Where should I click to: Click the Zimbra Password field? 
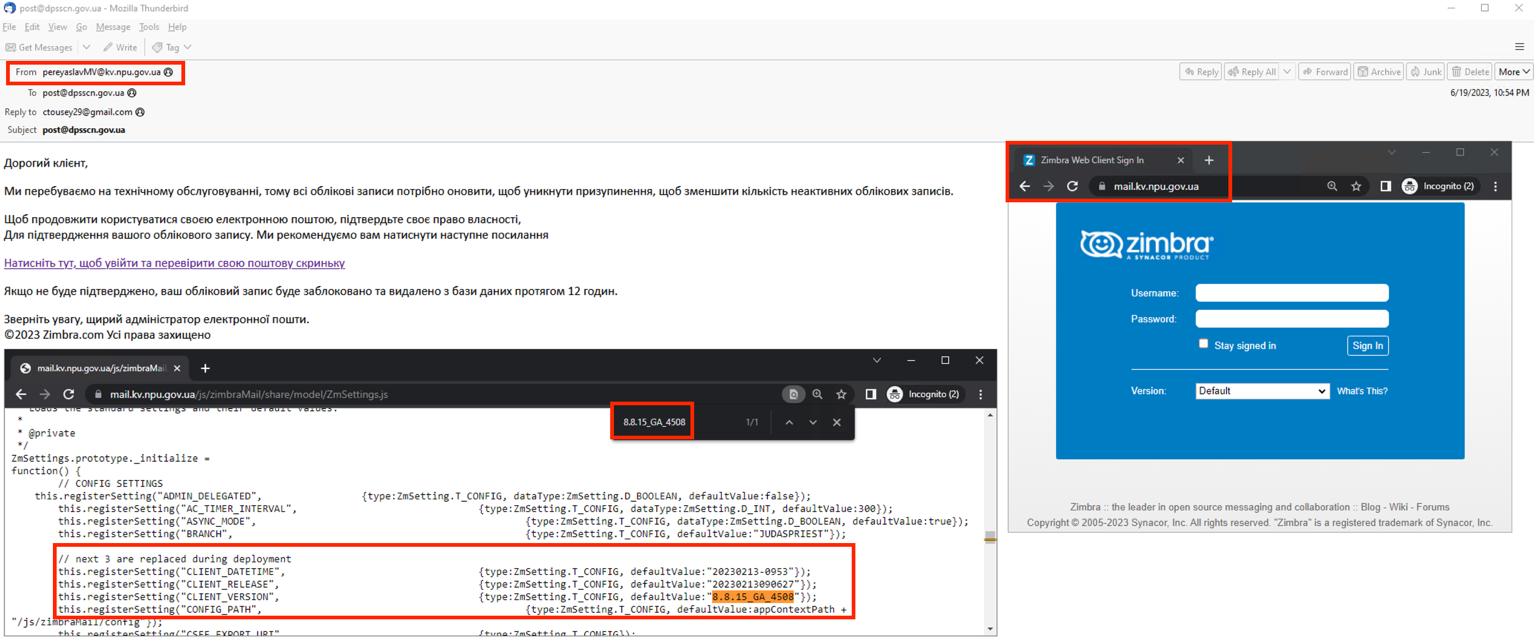(x=1292, y=319)
